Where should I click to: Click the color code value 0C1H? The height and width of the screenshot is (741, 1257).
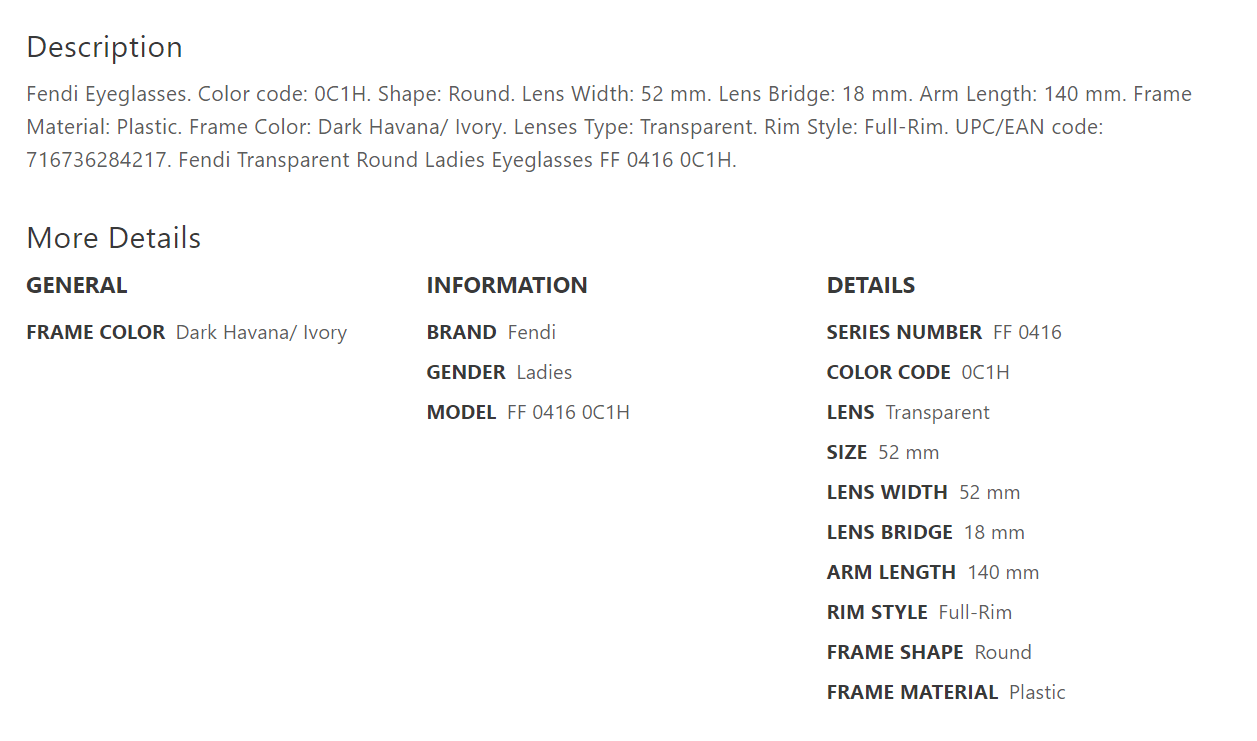(x=985, y=373)
